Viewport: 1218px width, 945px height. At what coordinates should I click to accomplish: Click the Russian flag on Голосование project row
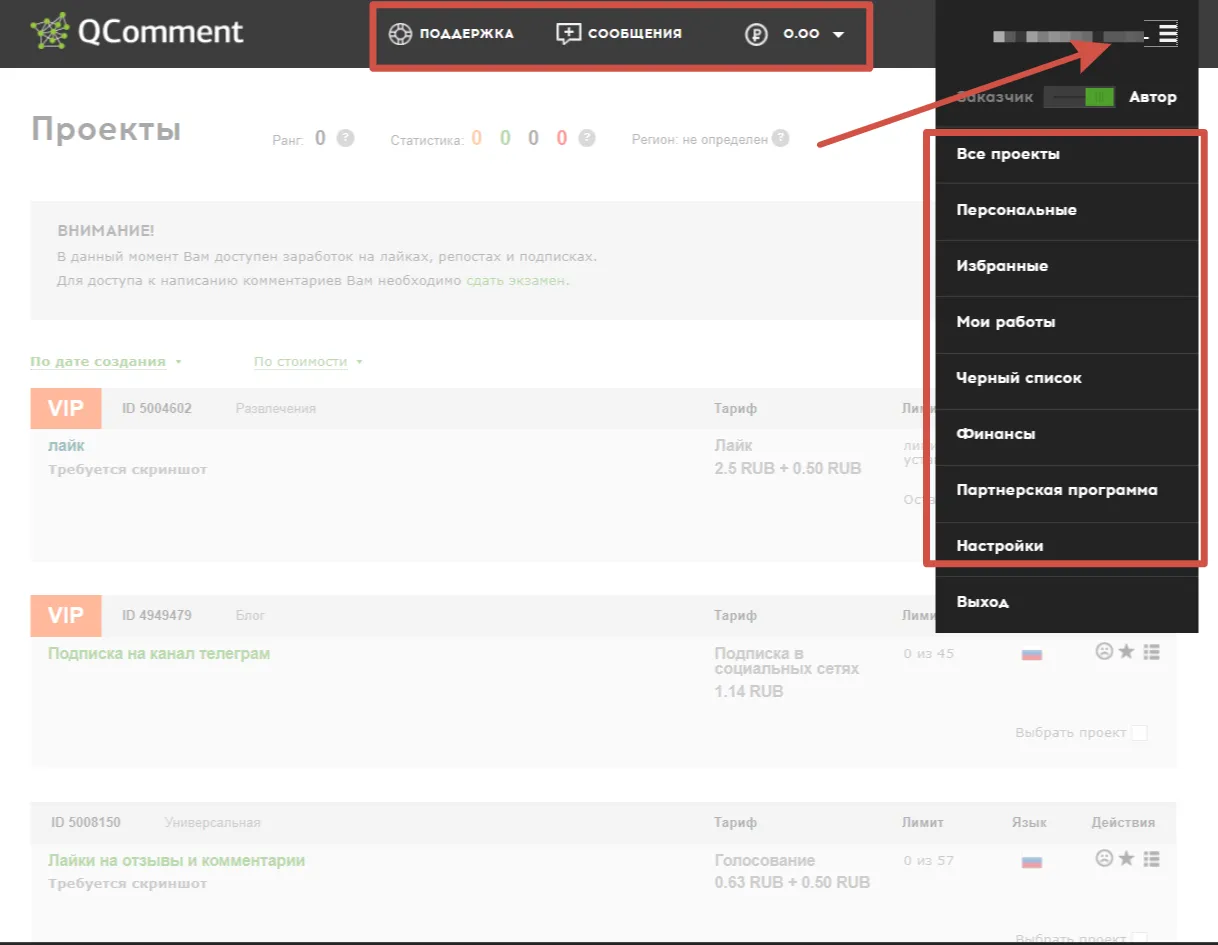point(1032,861)
